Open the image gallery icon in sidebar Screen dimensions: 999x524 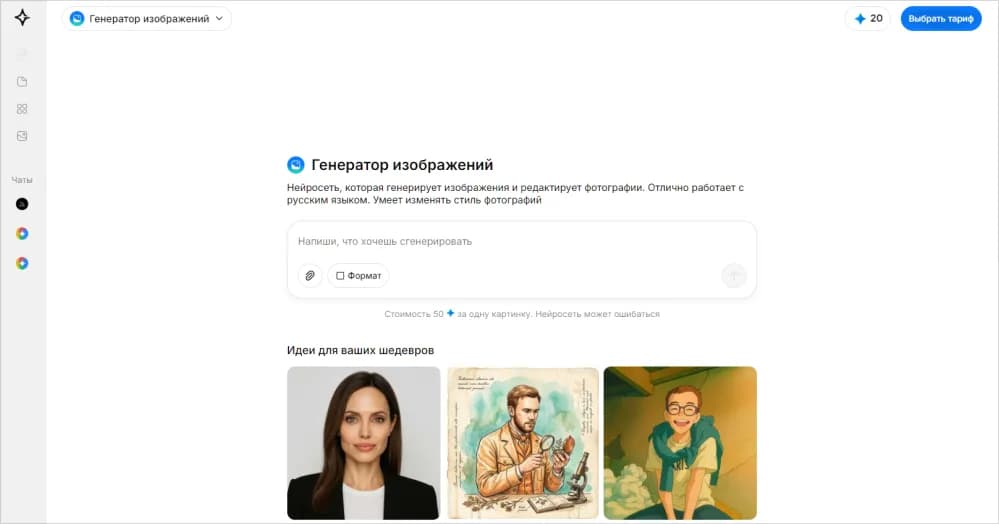point(22,136)
